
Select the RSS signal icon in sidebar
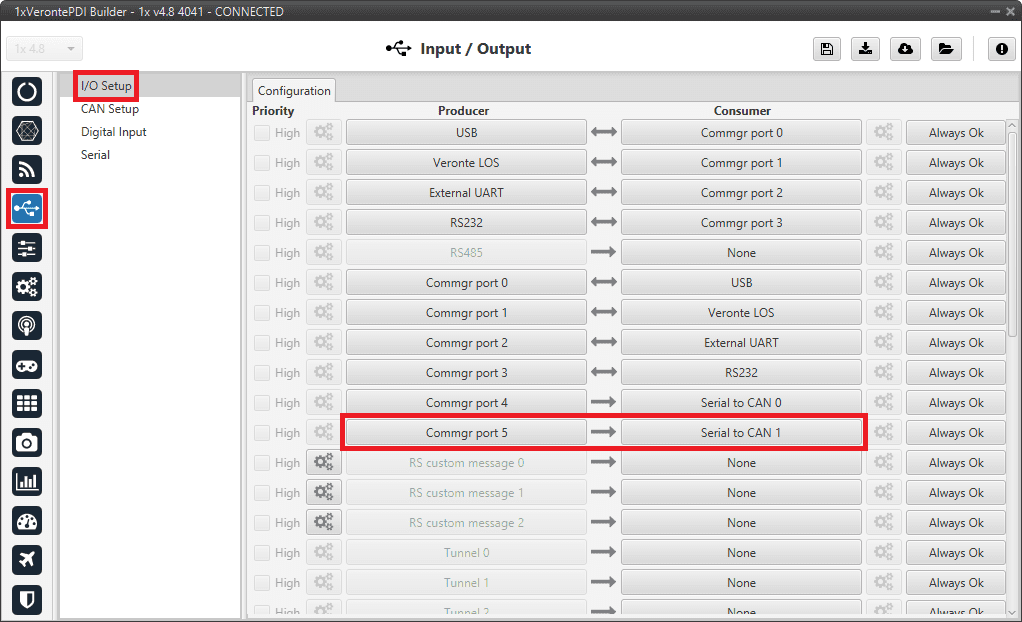[27, 169]
